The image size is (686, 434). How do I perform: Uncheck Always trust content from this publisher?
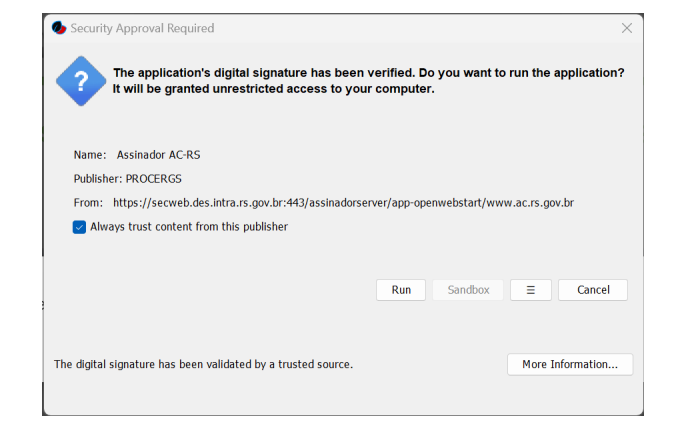point(79,227)
